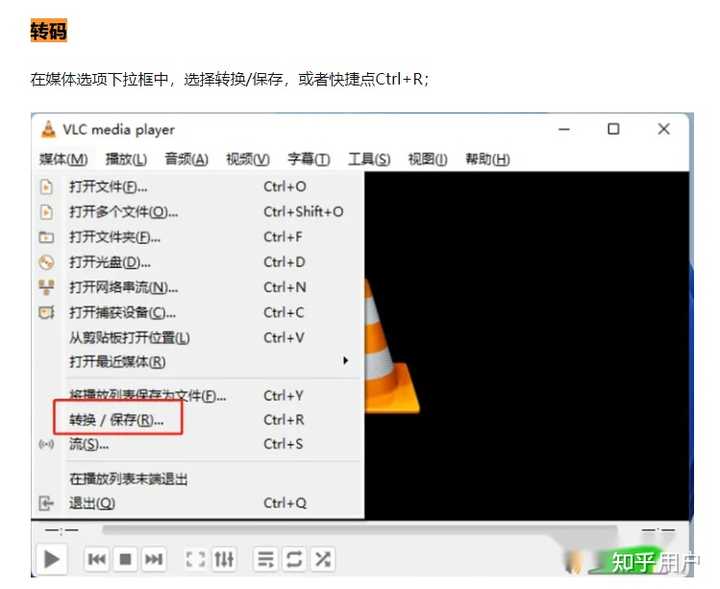Viewport: 720px width, 589px height.
Task: Click the open multiple files icon
Action: pos(46,212)
